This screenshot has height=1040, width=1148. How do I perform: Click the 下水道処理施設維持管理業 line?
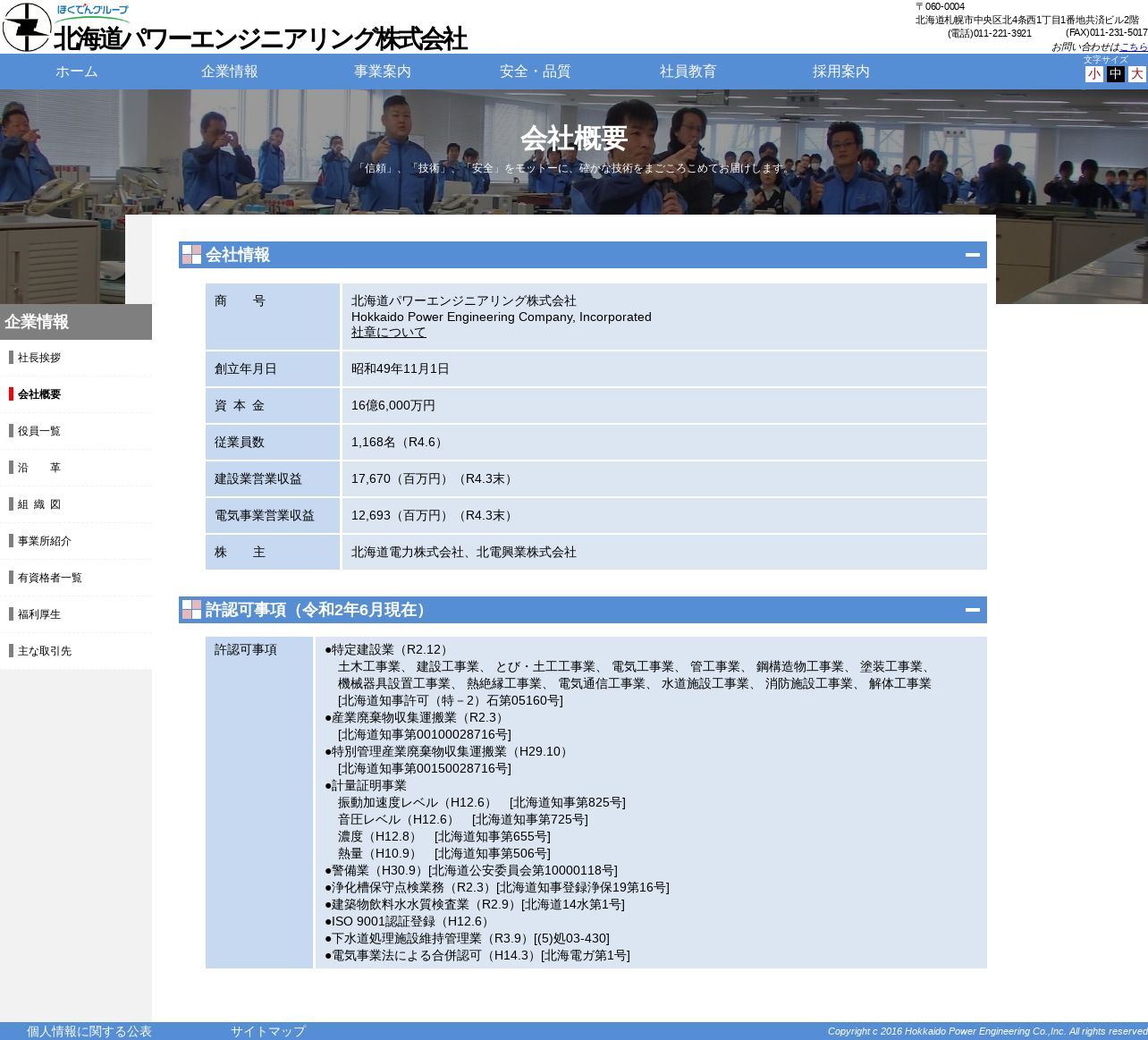[468, 938]
